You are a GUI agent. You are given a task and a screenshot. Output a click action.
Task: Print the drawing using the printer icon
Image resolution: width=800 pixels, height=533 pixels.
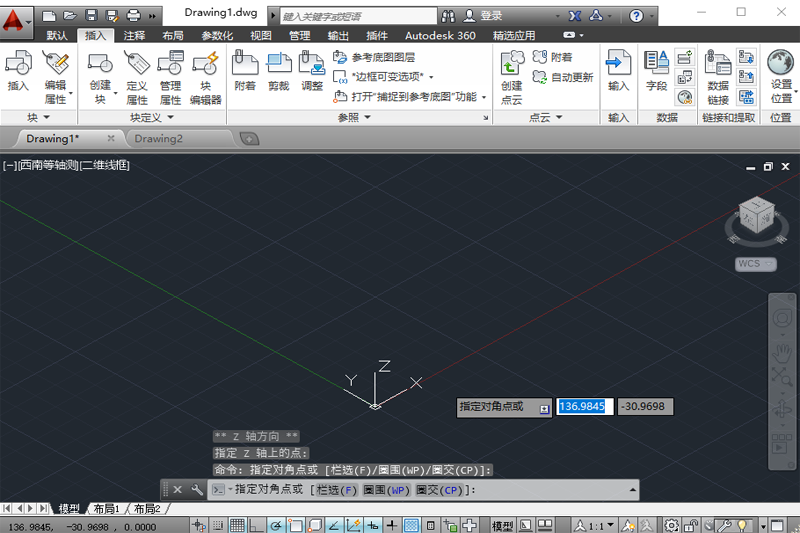click(133, 16)
